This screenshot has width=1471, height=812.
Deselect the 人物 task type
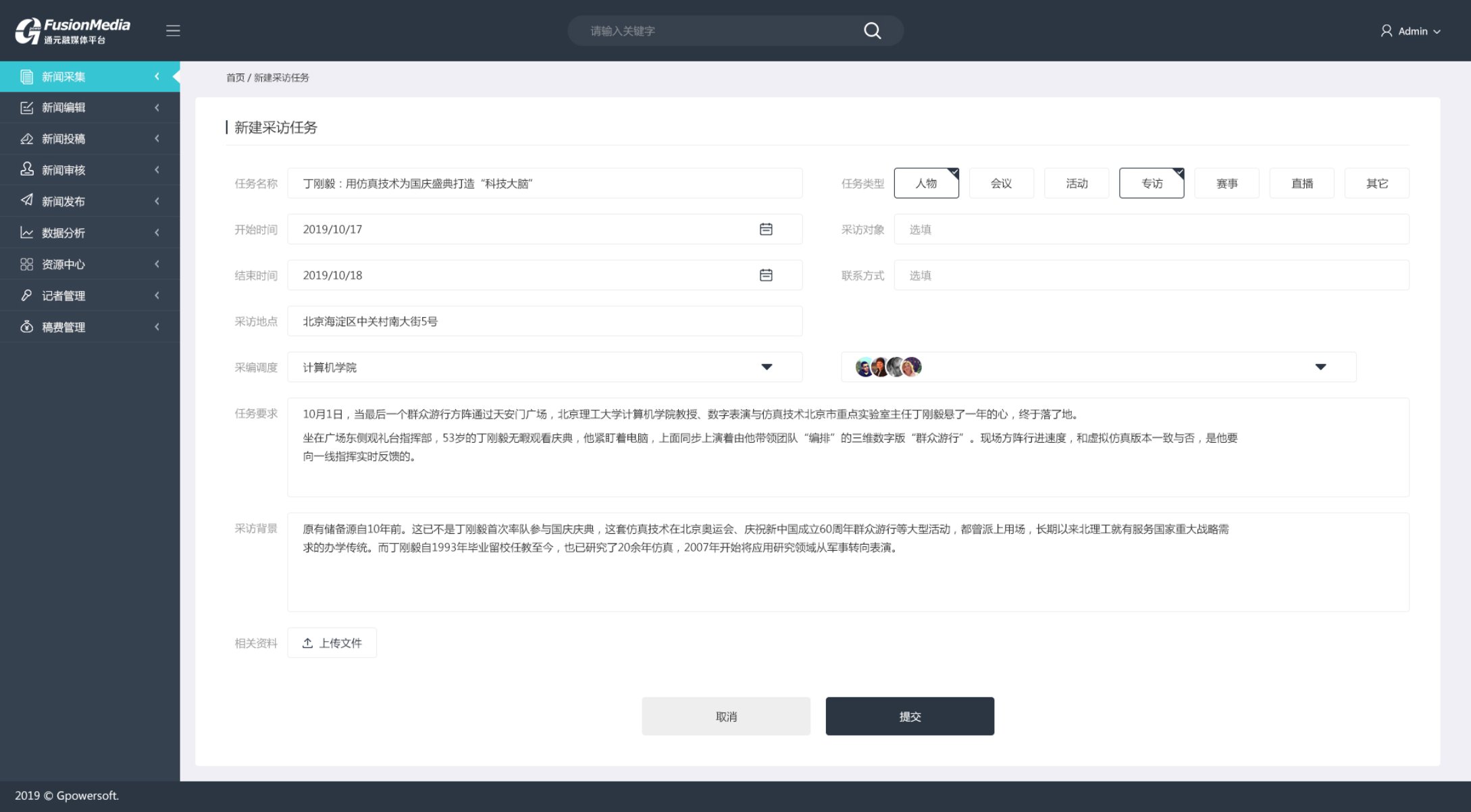point(926,184)
